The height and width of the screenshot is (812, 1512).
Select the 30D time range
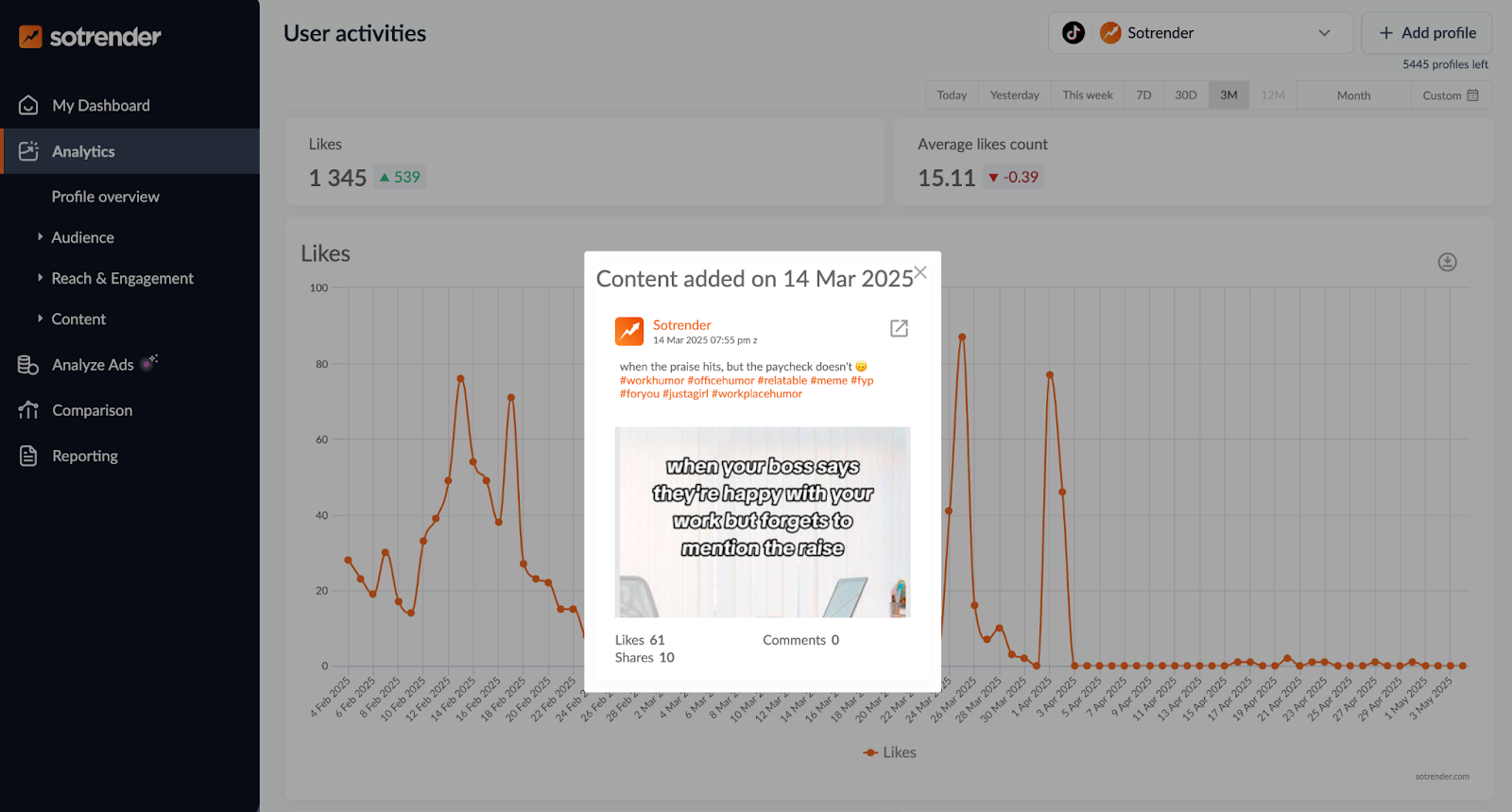pos(1185,95)
